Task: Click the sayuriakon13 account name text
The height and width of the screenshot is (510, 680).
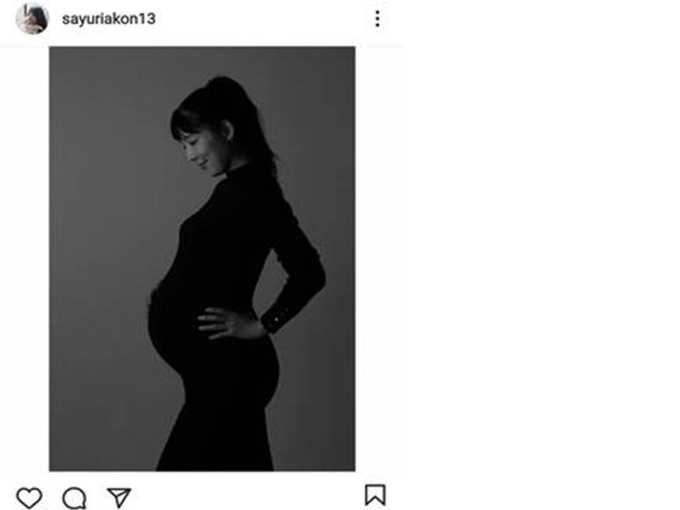Action: click(x=108, y=19)
